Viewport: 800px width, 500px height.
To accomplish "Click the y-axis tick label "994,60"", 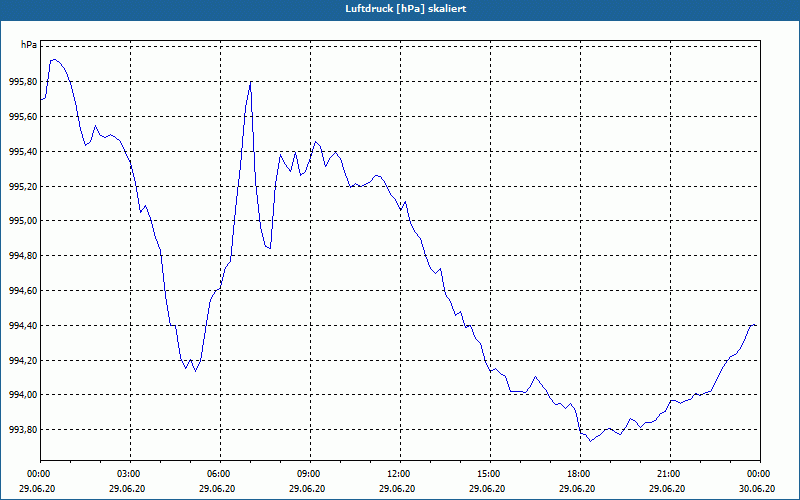I will (23, 291).
